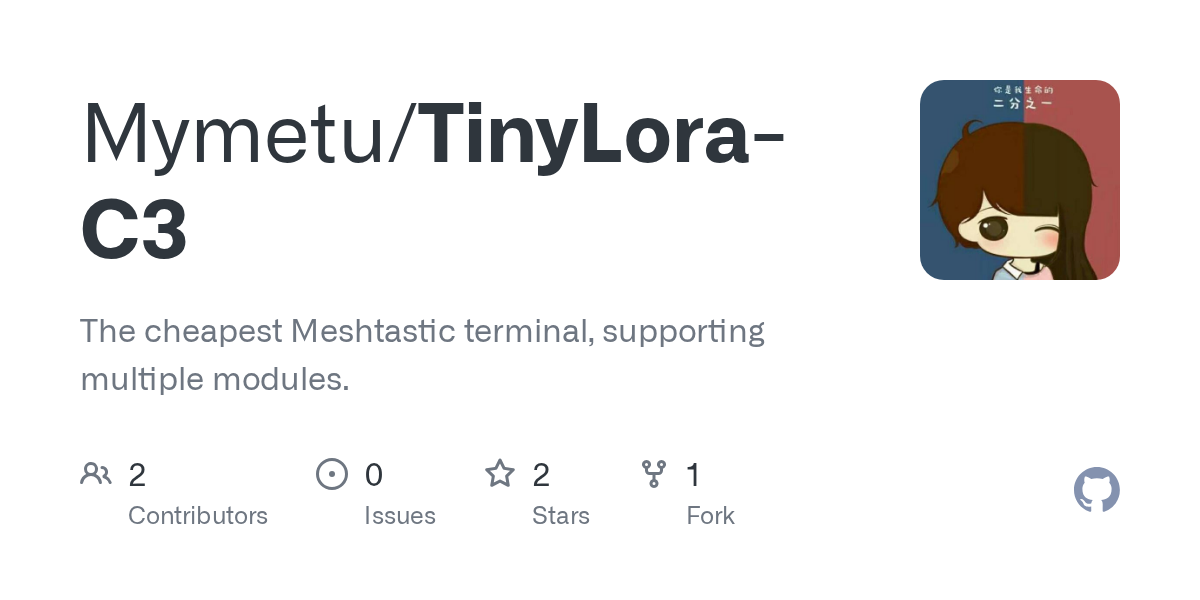
Task: Click the Fork label
Action: 710,516
